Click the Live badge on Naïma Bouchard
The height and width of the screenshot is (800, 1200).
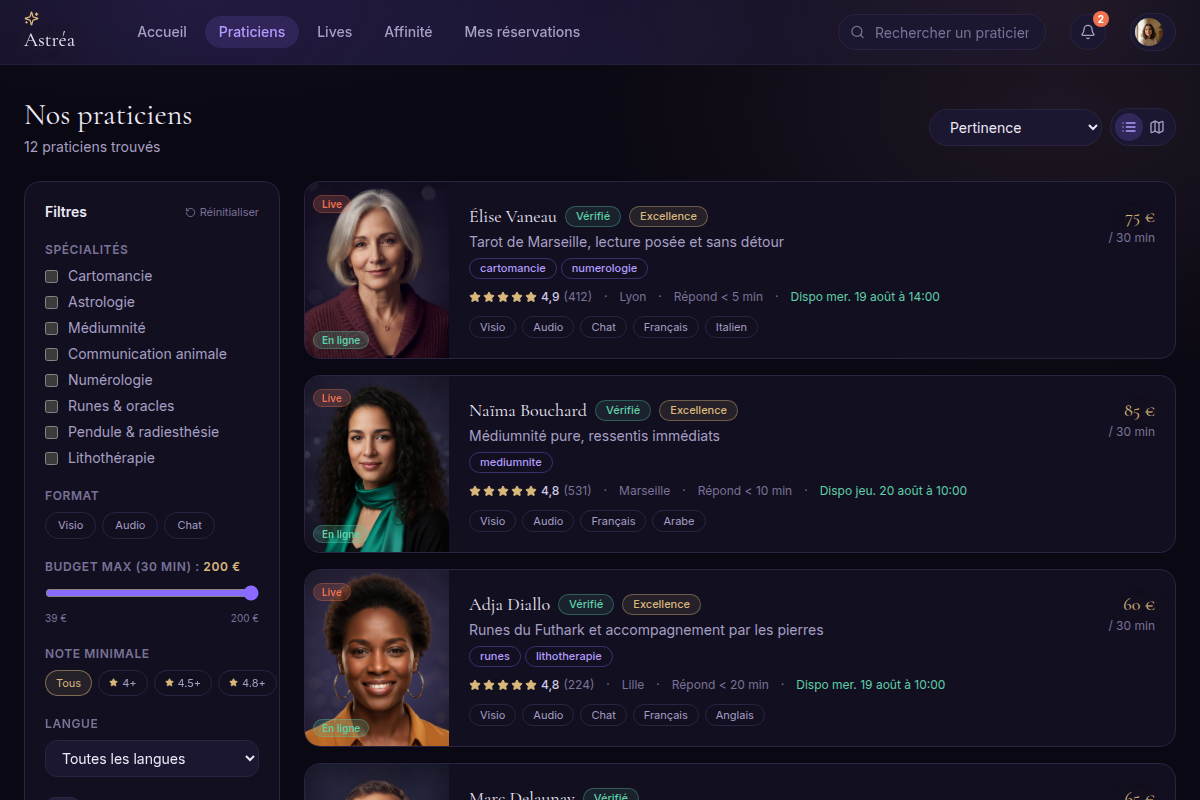(x=332, y=398)
